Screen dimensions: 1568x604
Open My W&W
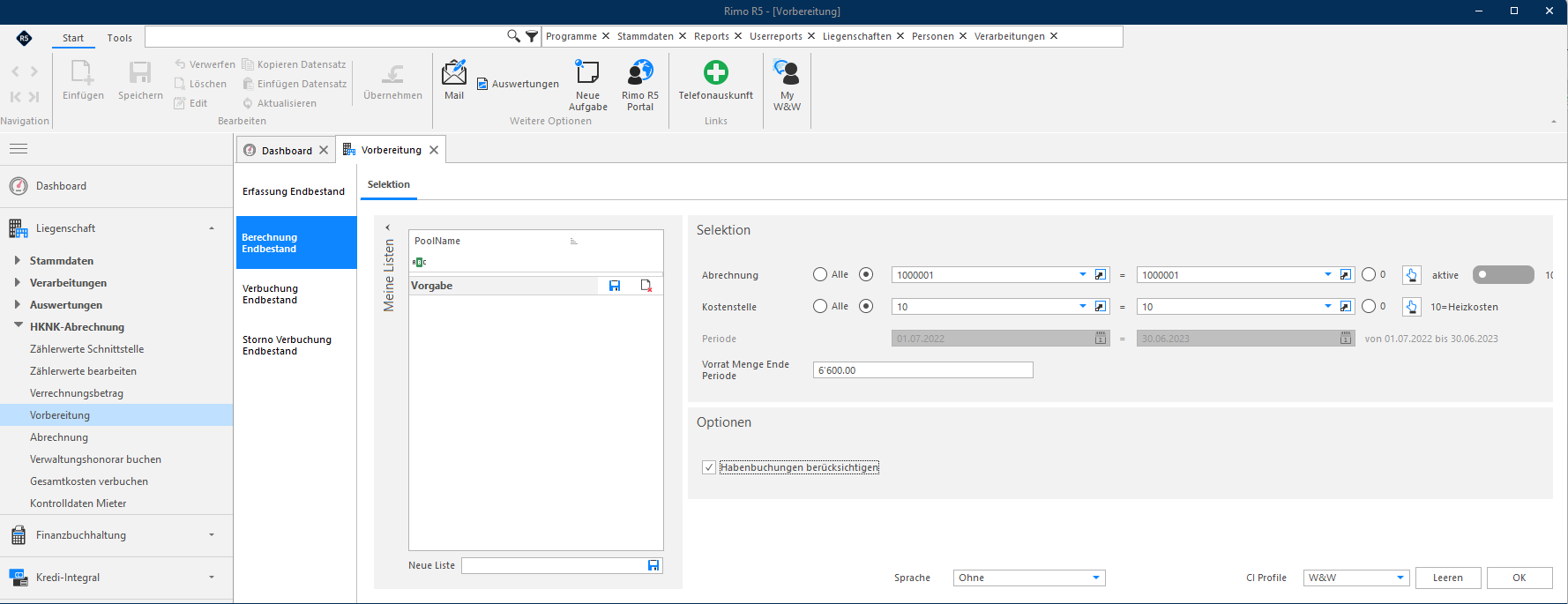[x=787, y=86]
